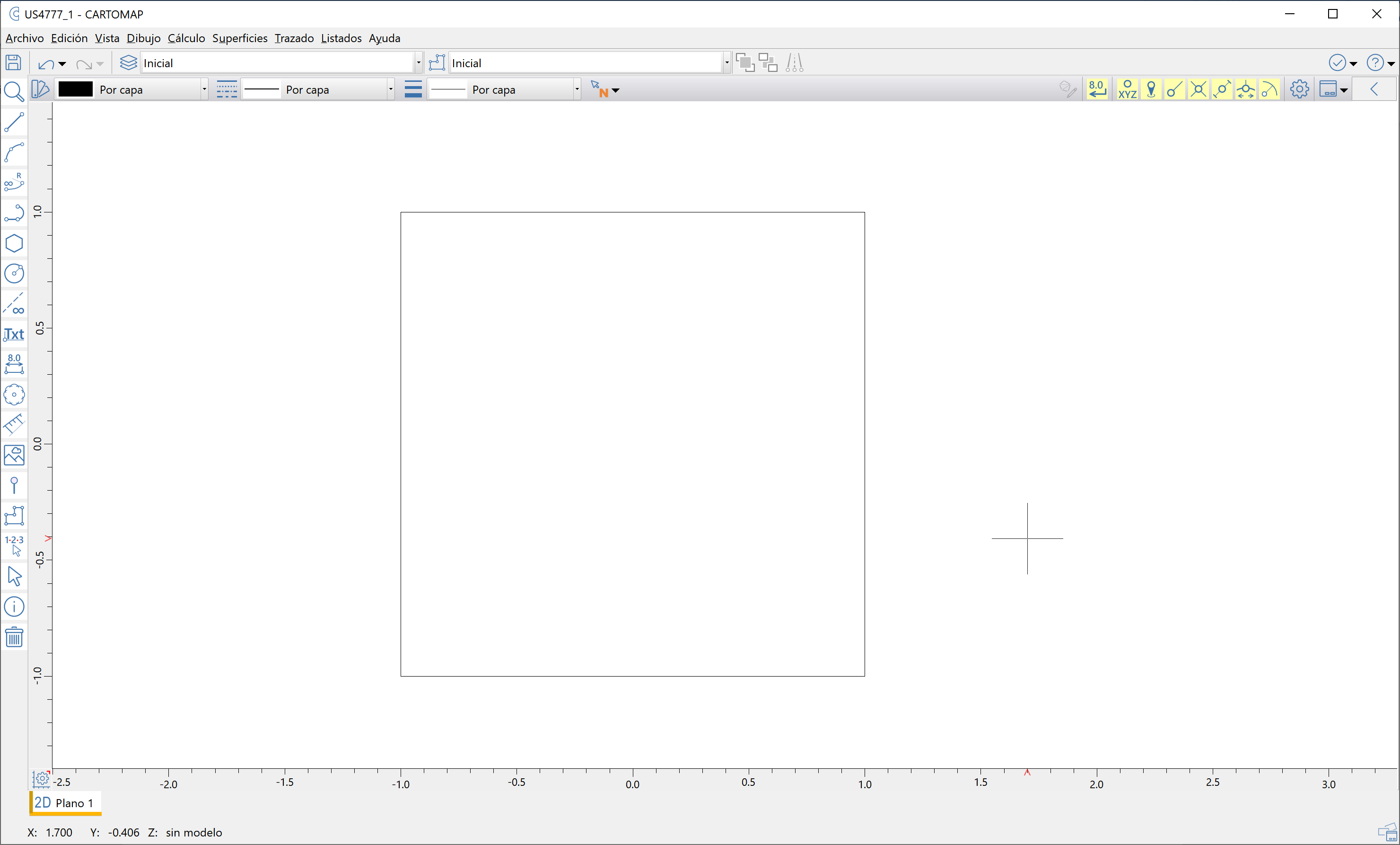1400x845 pixels.
Task: Open the Trazado menu
Action: (x=294, y=38)
